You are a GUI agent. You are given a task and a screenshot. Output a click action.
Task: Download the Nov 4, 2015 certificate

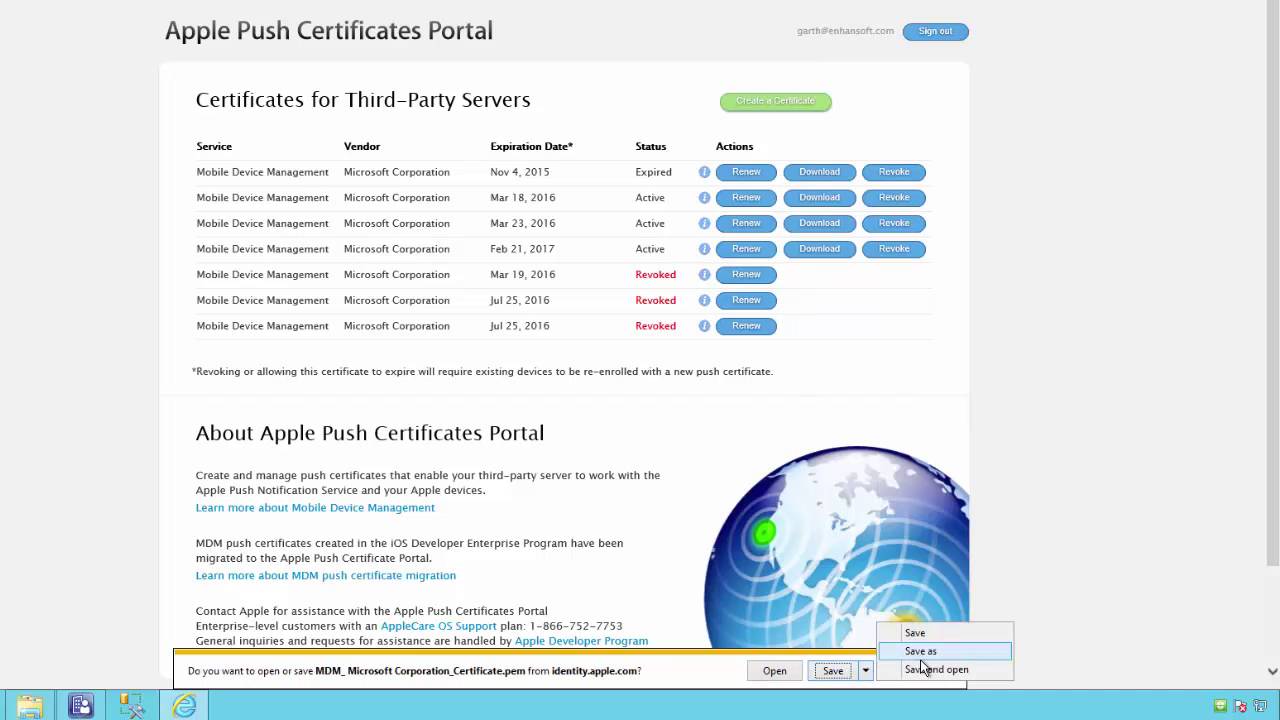pos(819,172)
